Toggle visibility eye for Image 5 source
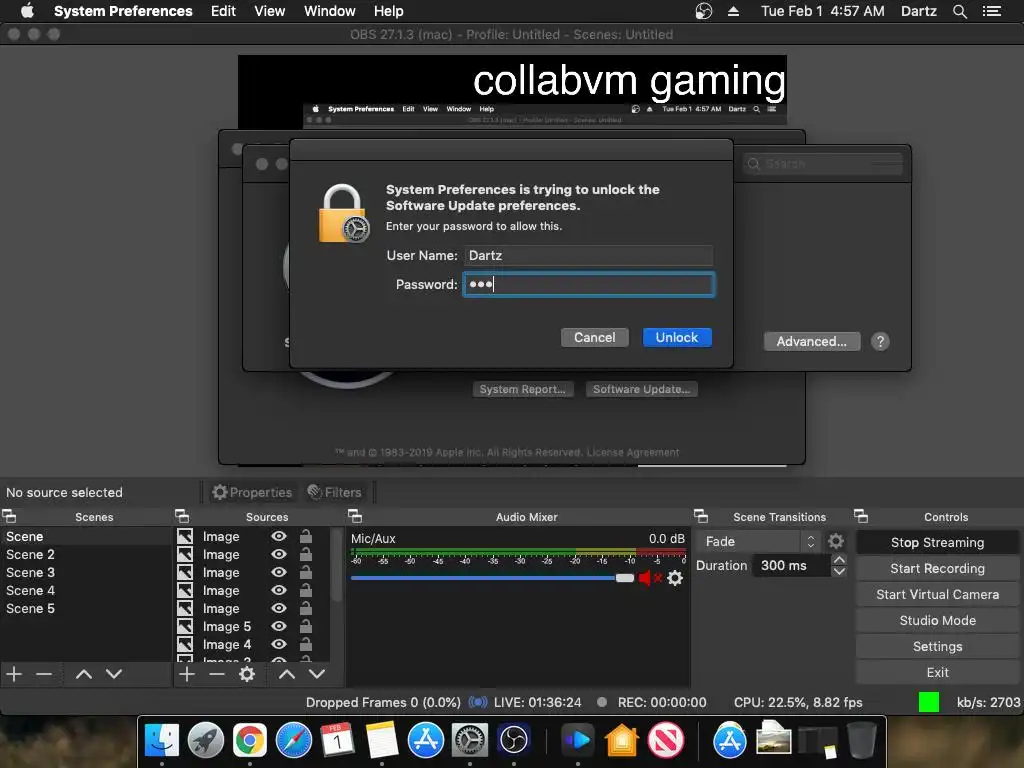Image resolution: width=1024 pixels, height=768 pixels. click(x=279, y=626)
